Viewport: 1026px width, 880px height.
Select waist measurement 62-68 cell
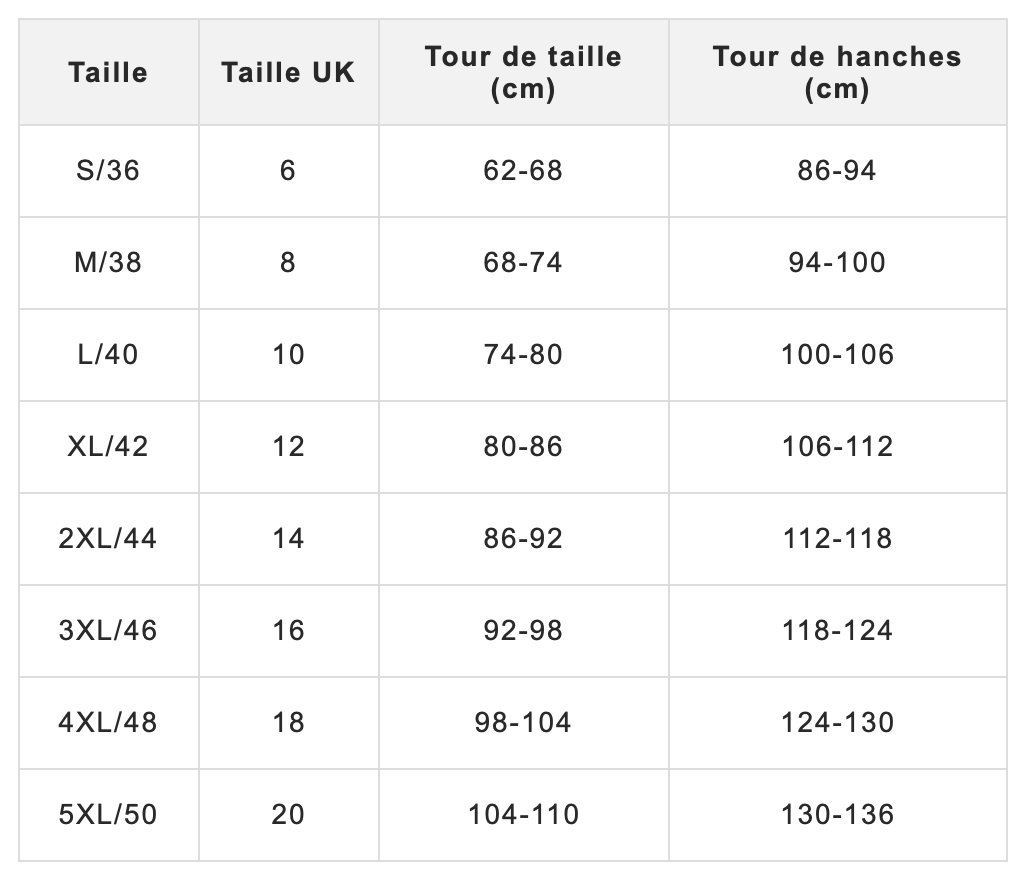[x=523, y=171]
